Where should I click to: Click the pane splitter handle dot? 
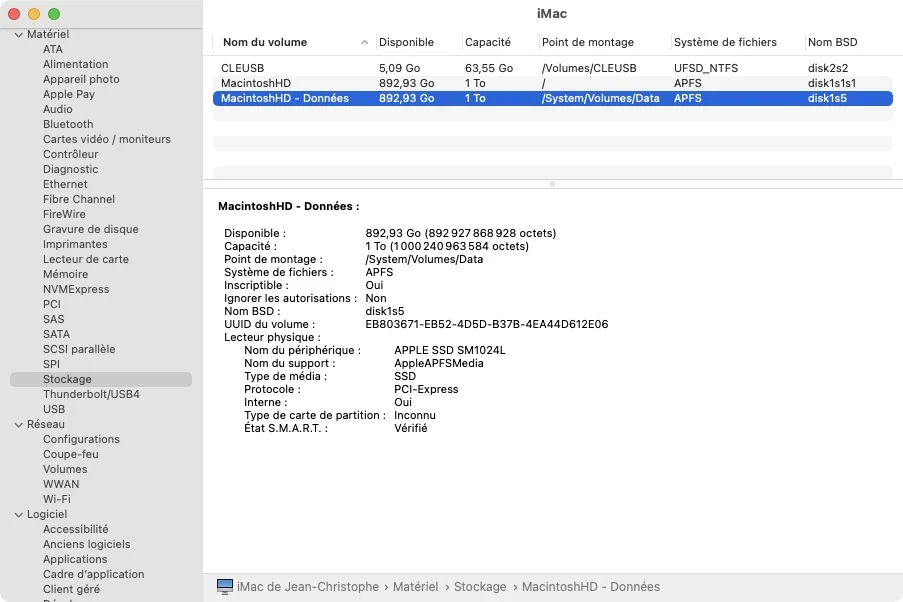[552, 184]
